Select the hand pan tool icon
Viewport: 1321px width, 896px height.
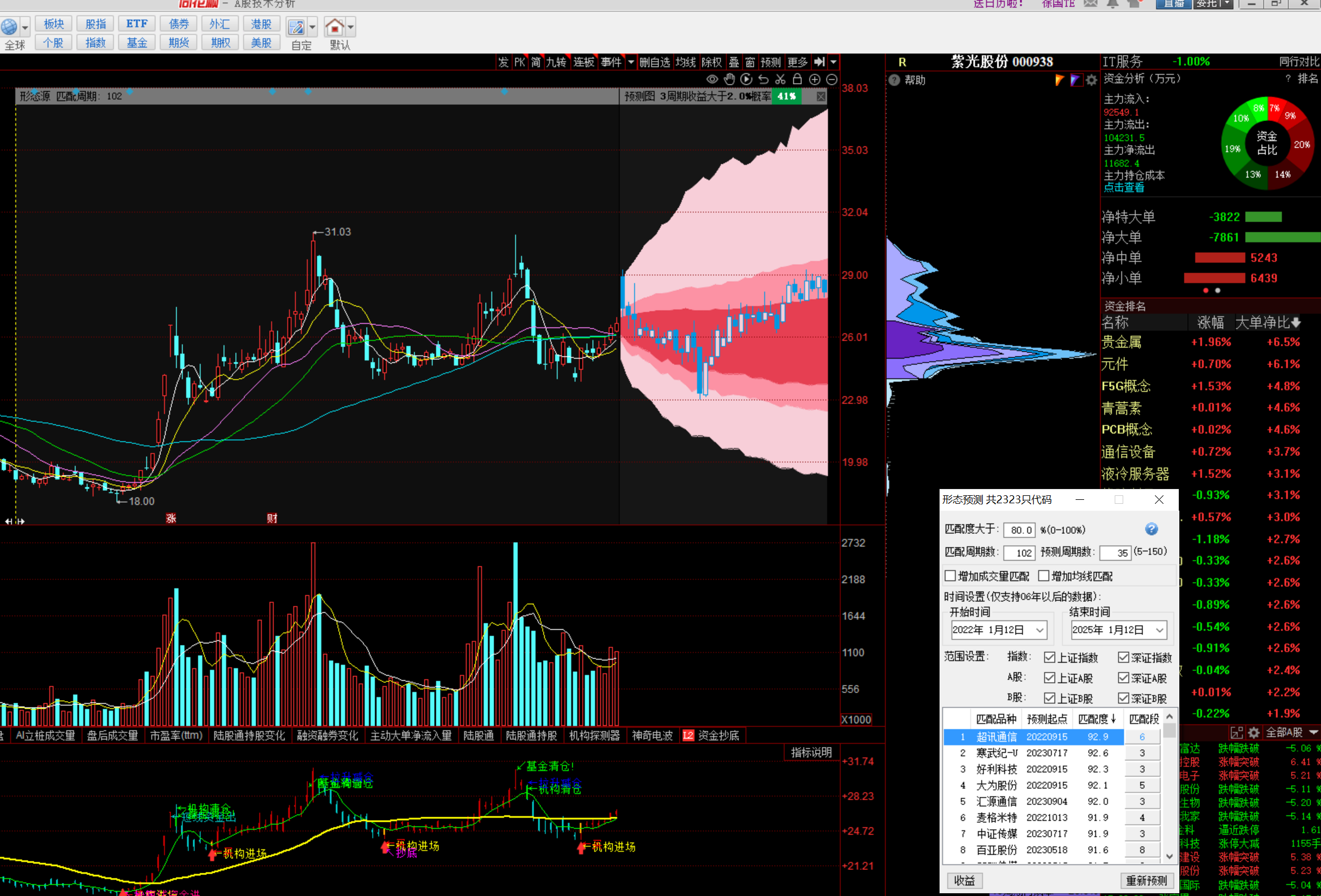coord(729,79)
